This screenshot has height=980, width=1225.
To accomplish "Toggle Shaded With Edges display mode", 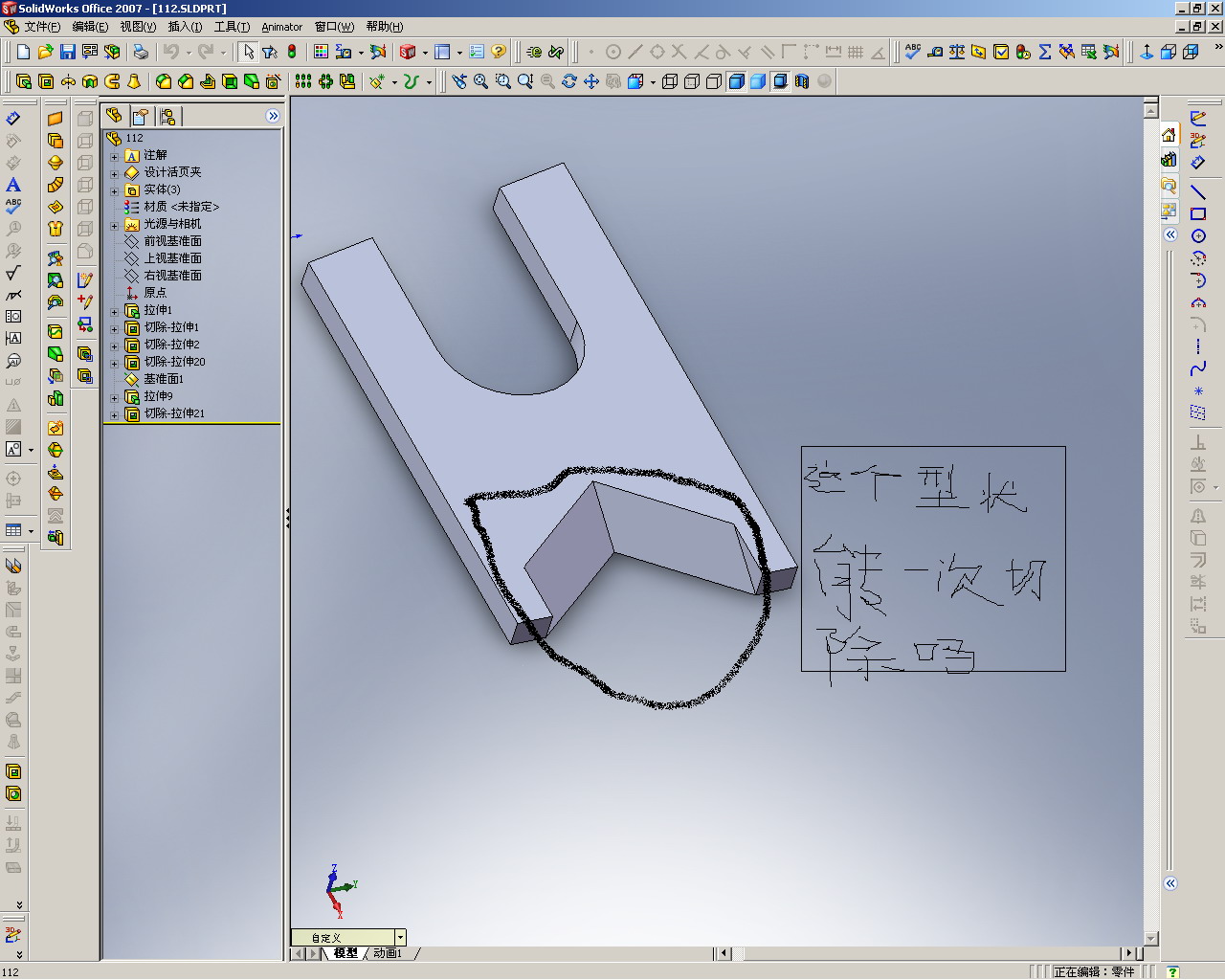I will (736, 81).
